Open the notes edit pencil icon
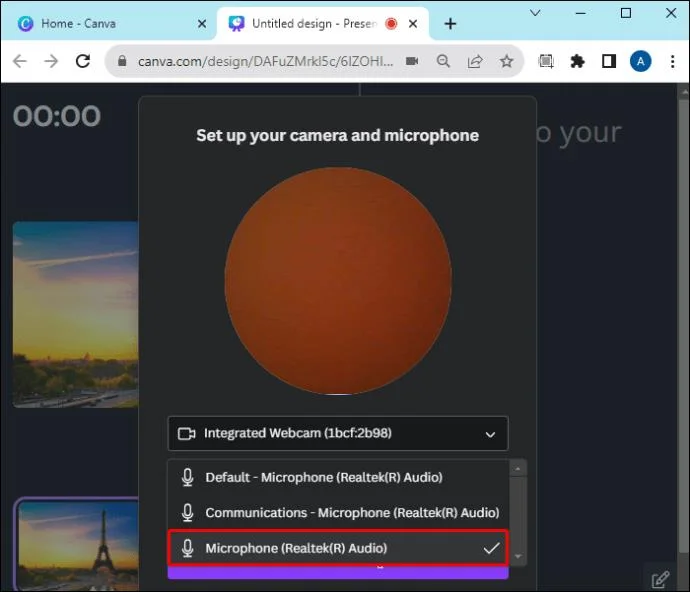Screen dimensions: 690x592 tap(660, 579)
